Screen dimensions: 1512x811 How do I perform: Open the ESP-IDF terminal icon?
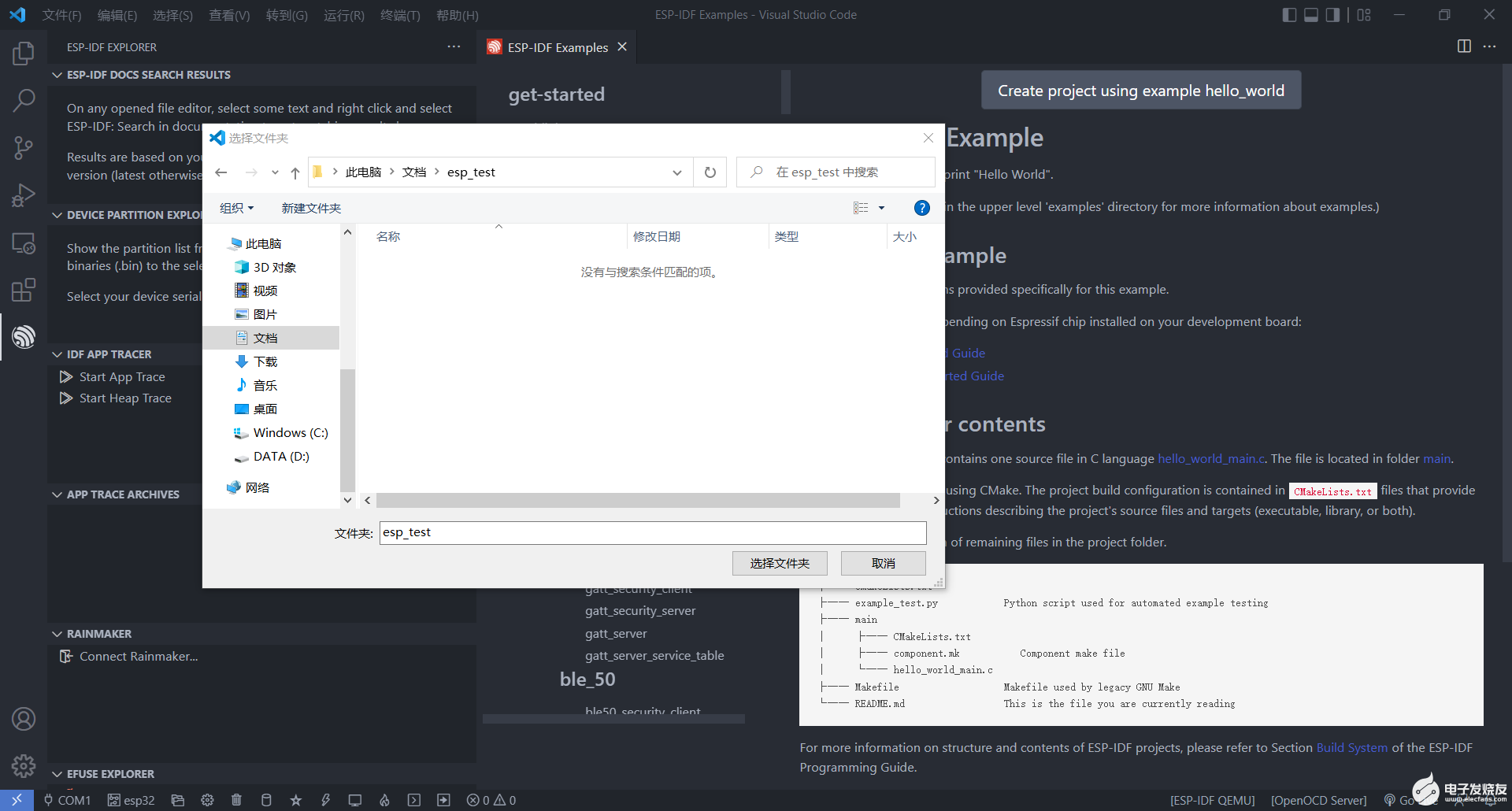click(414, 800)
